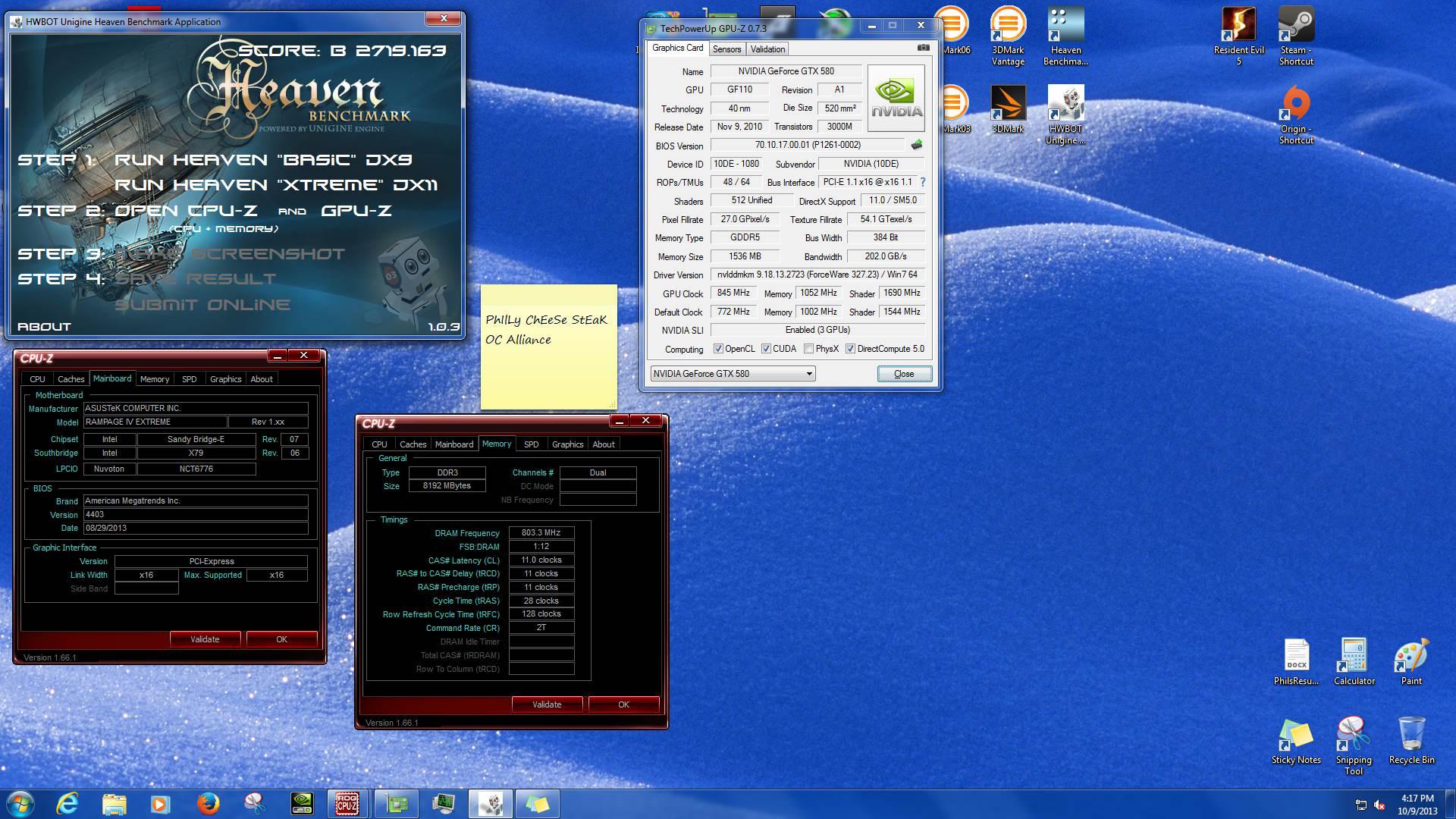Screen dimensions: 1456x819
Task: Toggle the CUDA checkbox in GPU-Z
Action: tap(766, 349)
